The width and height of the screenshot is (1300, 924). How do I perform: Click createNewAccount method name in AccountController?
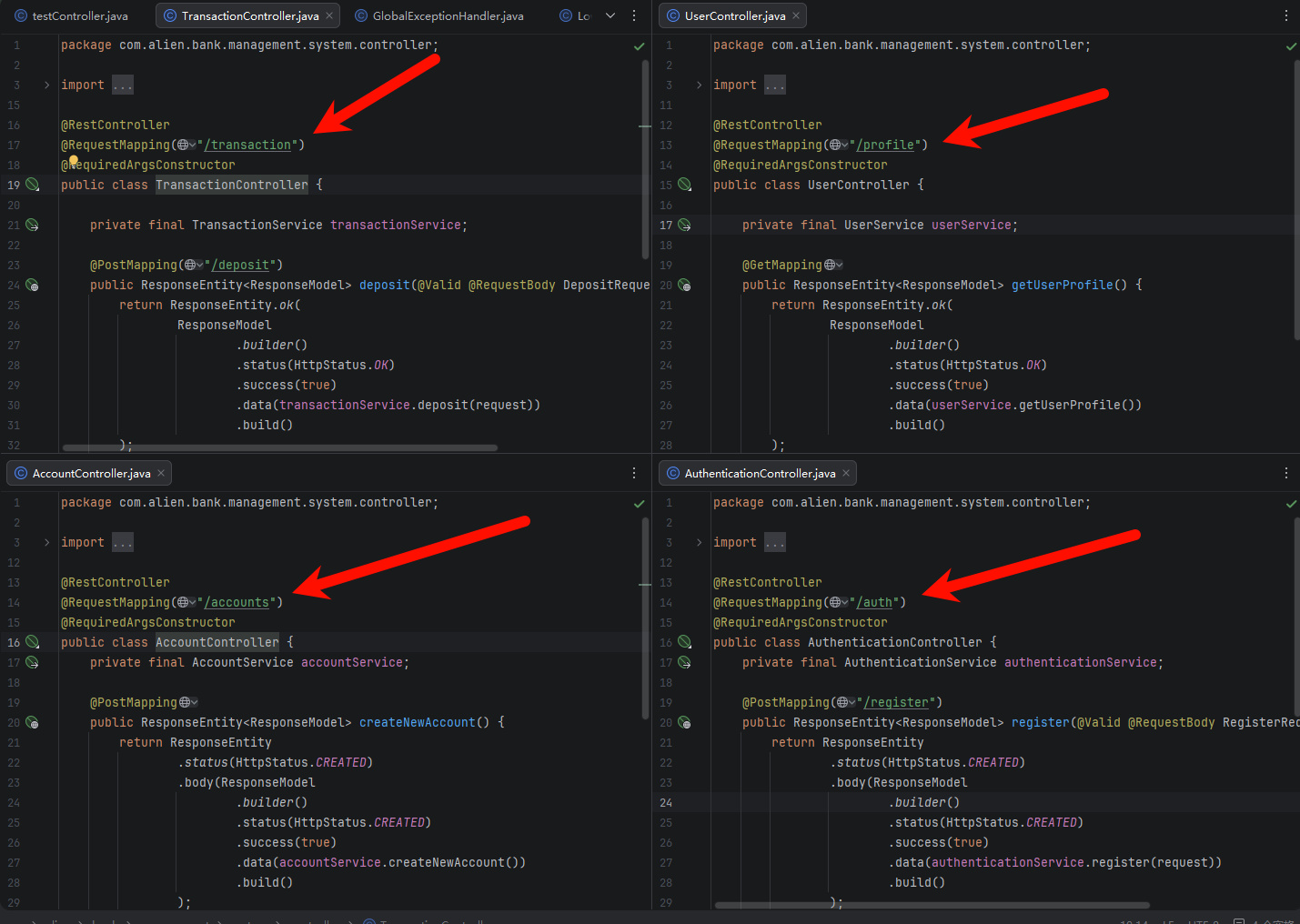(418, 722)
